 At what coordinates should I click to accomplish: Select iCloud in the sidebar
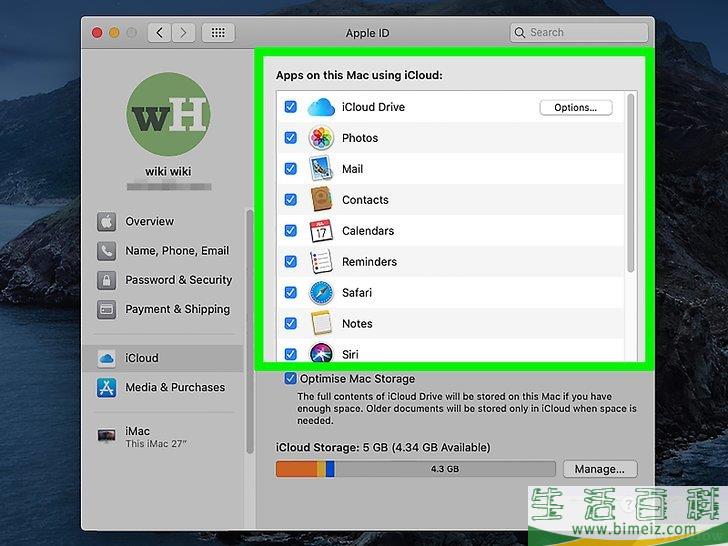(x=162, y=358)
